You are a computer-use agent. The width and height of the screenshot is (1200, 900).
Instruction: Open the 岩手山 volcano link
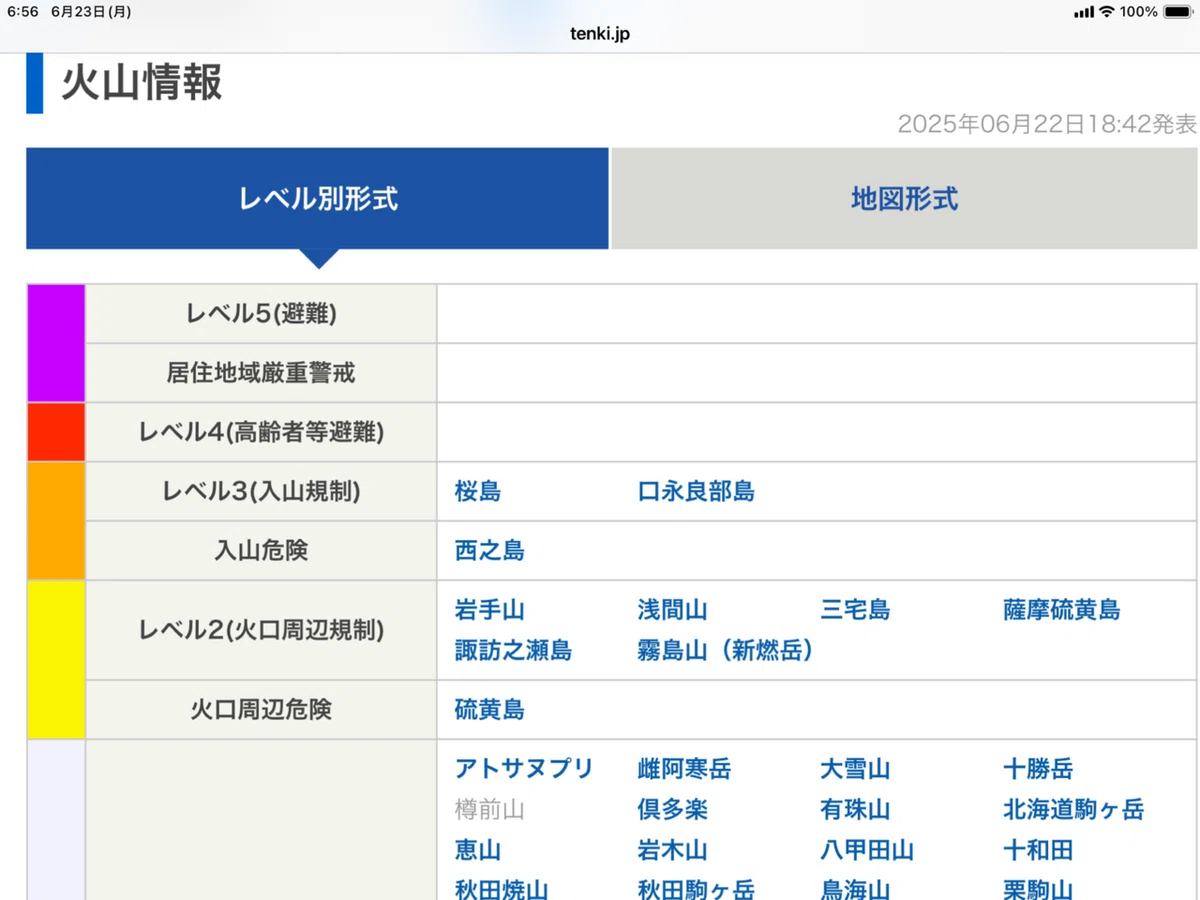click(490, 610)
